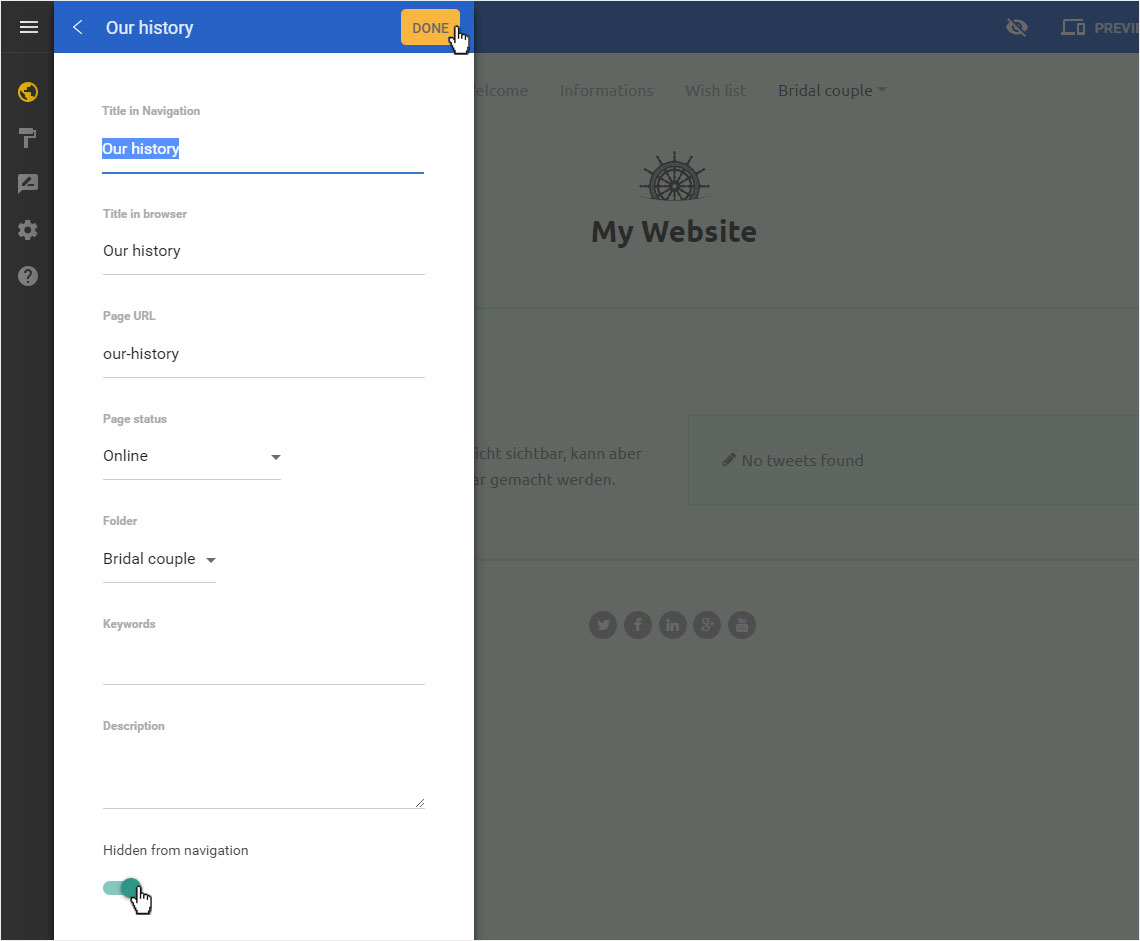Image resolution: width=1140 pixels, height=941 pixels.
Task: Click the Title in browser field
Action: (x=263, y=252)
